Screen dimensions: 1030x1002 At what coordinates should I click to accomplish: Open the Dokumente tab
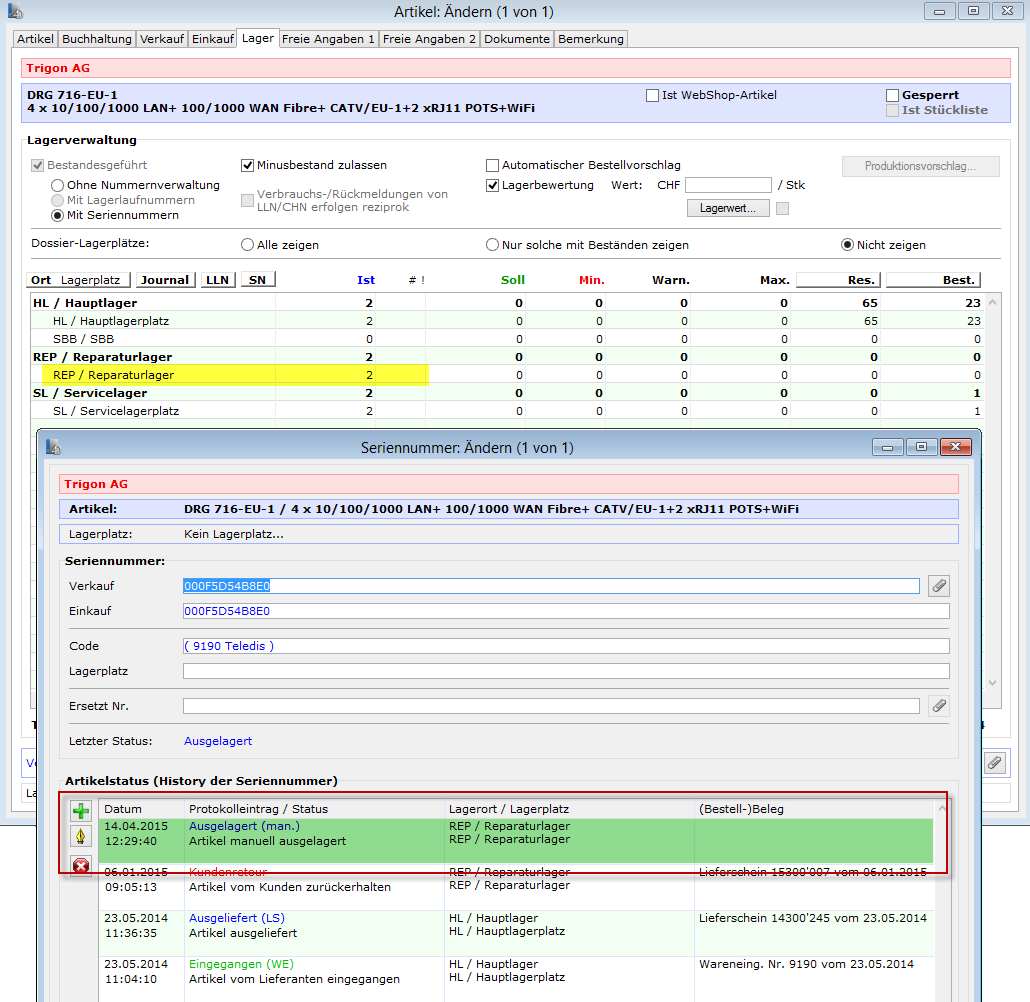point(517,39)
